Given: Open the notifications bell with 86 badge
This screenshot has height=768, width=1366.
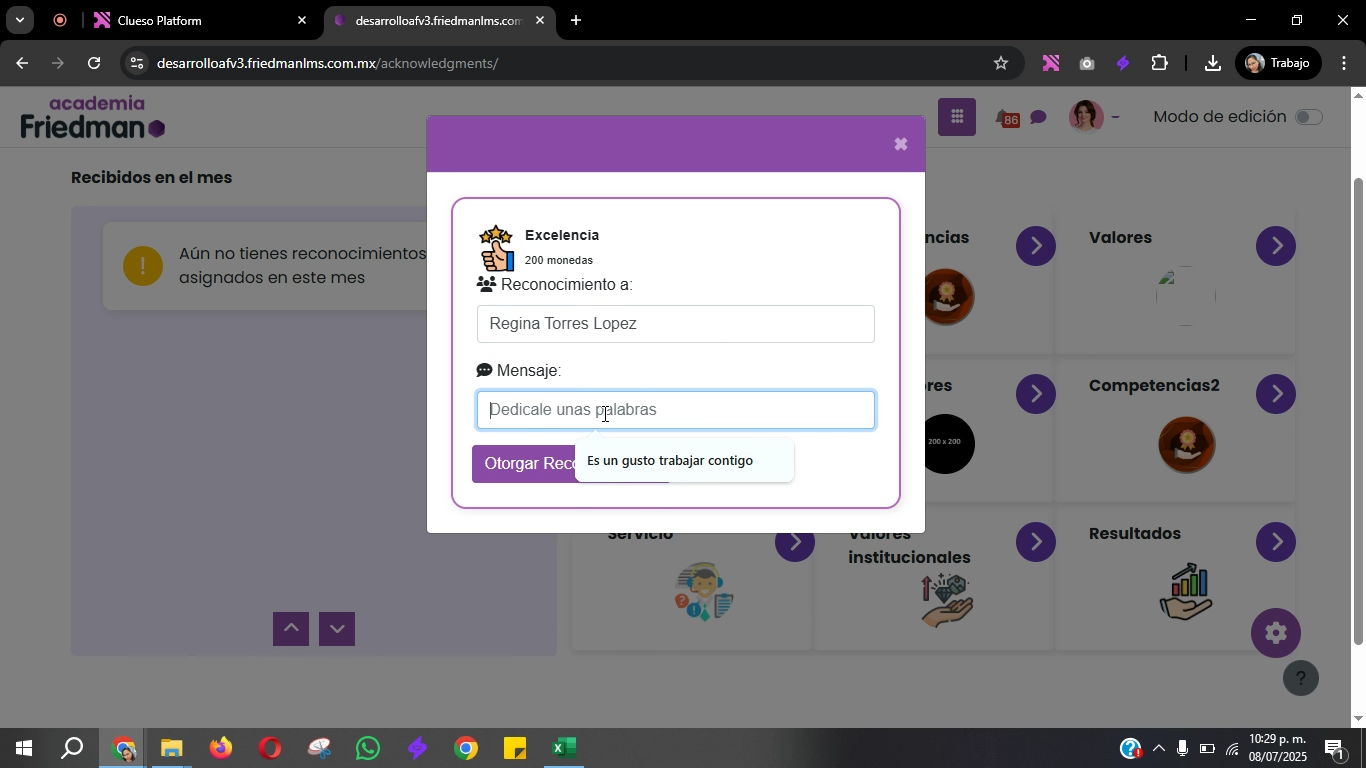Looking at the screenshot, I should click(x=1006, y=118).
